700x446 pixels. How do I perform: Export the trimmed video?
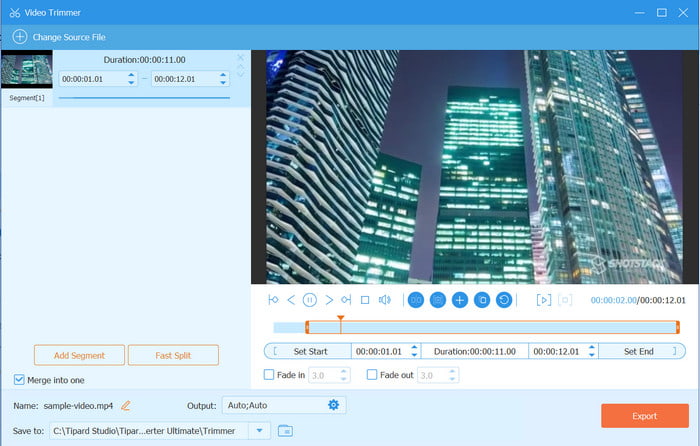coord(643,416)
